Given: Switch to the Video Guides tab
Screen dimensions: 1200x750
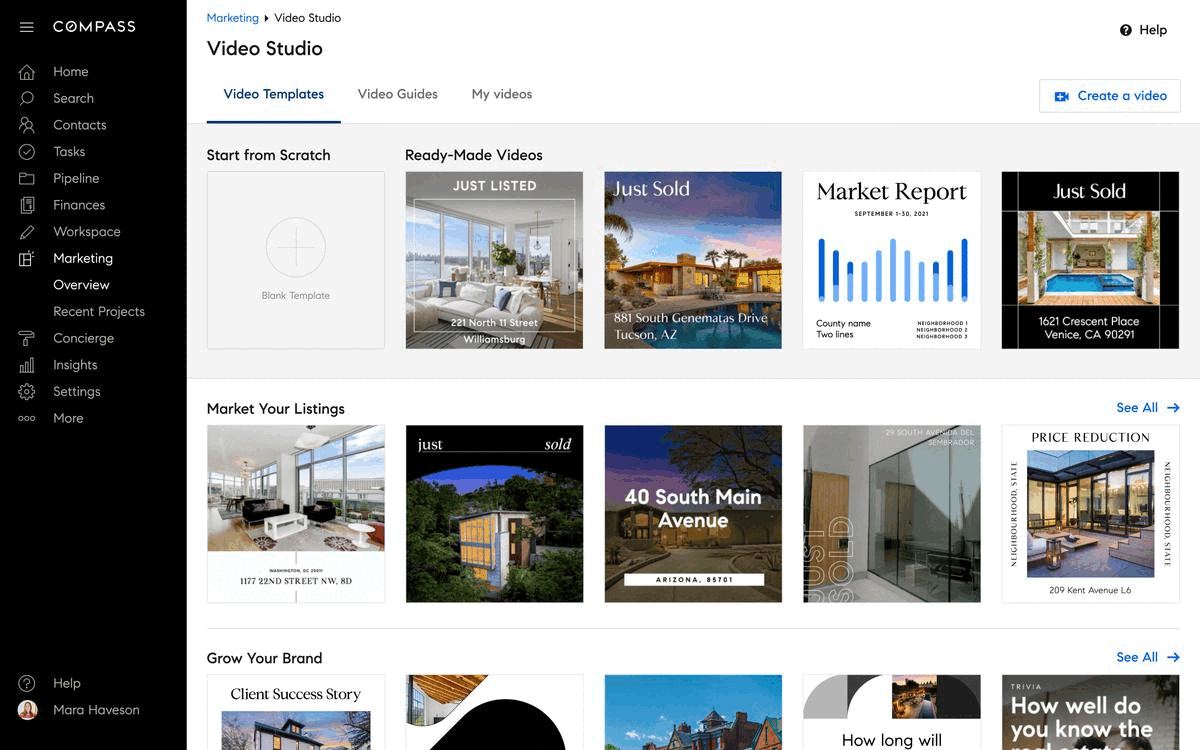Looking at the screenshot, I should (398, 94).
